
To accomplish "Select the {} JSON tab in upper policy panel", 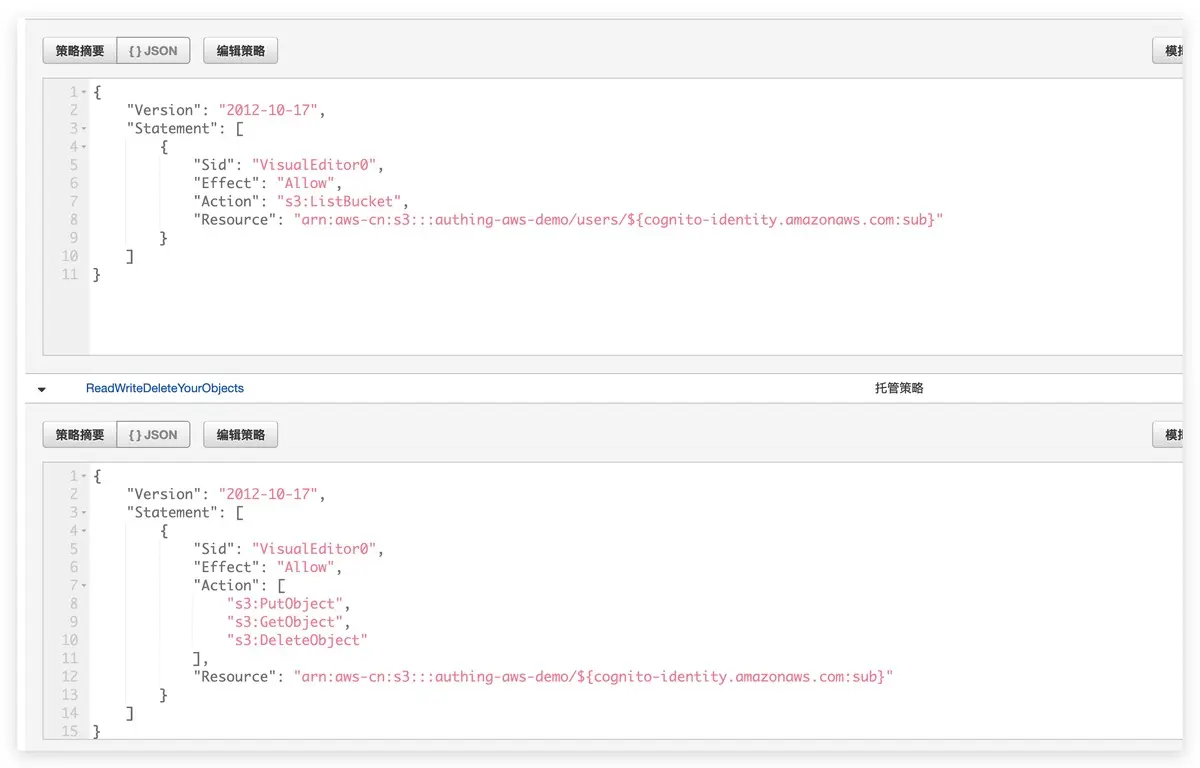I will click(x=153, y=51).
